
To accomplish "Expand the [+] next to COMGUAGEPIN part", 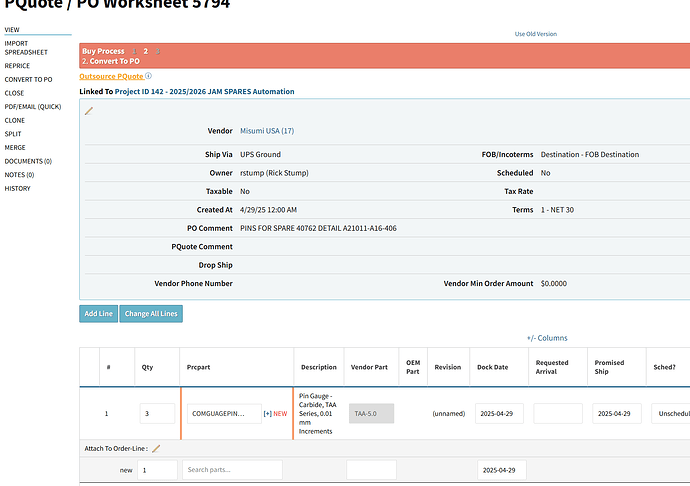I will (268, 414).
